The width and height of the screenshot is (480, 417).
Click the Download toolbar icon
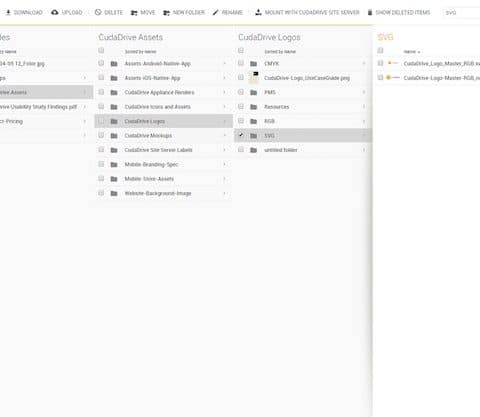click(8, 13)
